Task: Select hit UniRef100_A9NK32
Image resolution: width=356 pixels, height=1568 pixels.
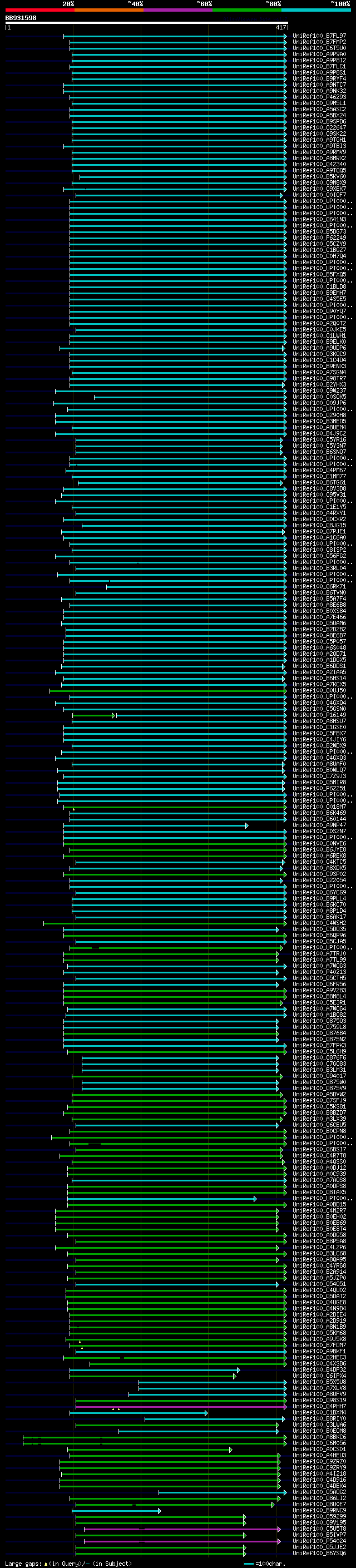Action: point(319,91)
